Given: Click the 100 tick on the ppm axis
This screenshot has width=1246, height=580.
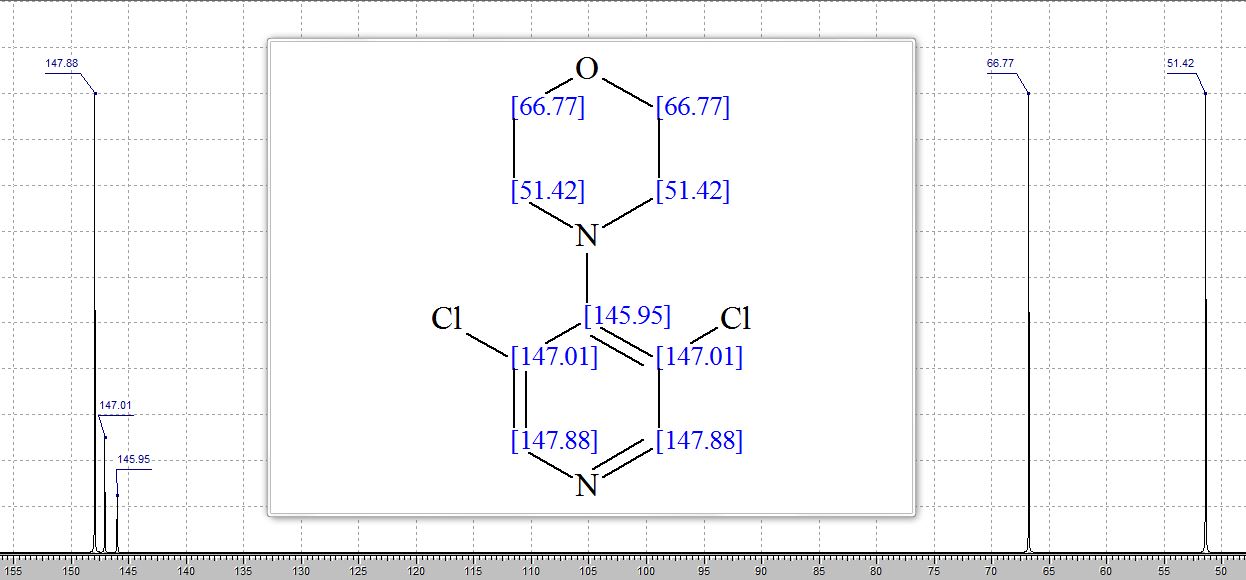Looking at the screenshot, I should (x=646, y=571).
